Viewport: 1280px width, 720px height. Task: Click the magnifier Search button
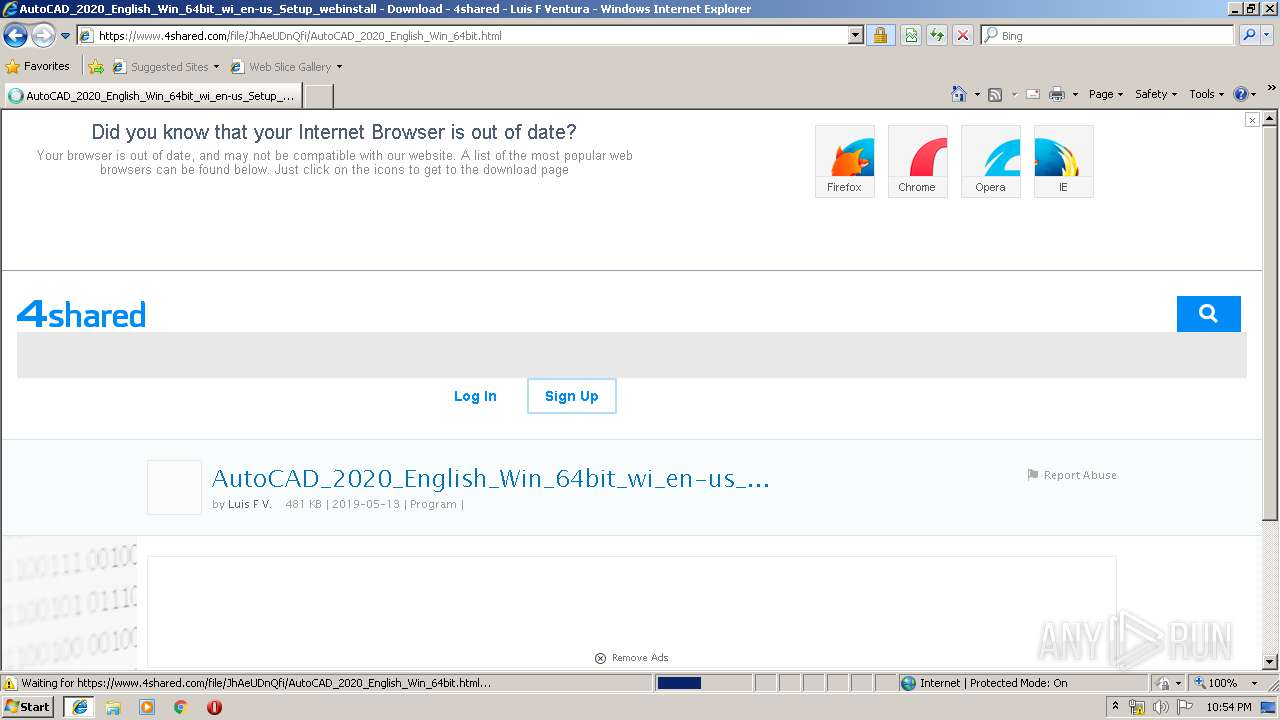coord(1249,36)
